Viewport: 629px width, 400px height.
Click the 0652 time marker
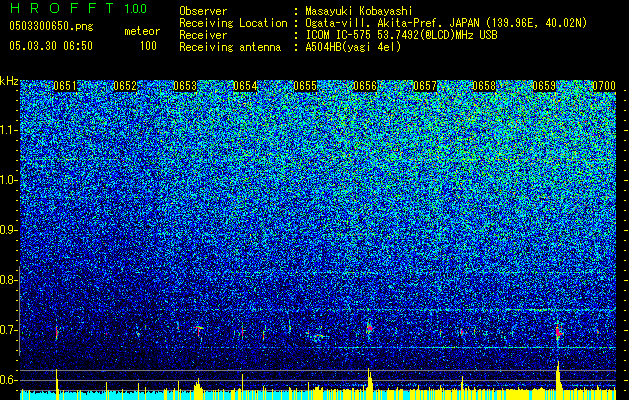coord(125,86)
